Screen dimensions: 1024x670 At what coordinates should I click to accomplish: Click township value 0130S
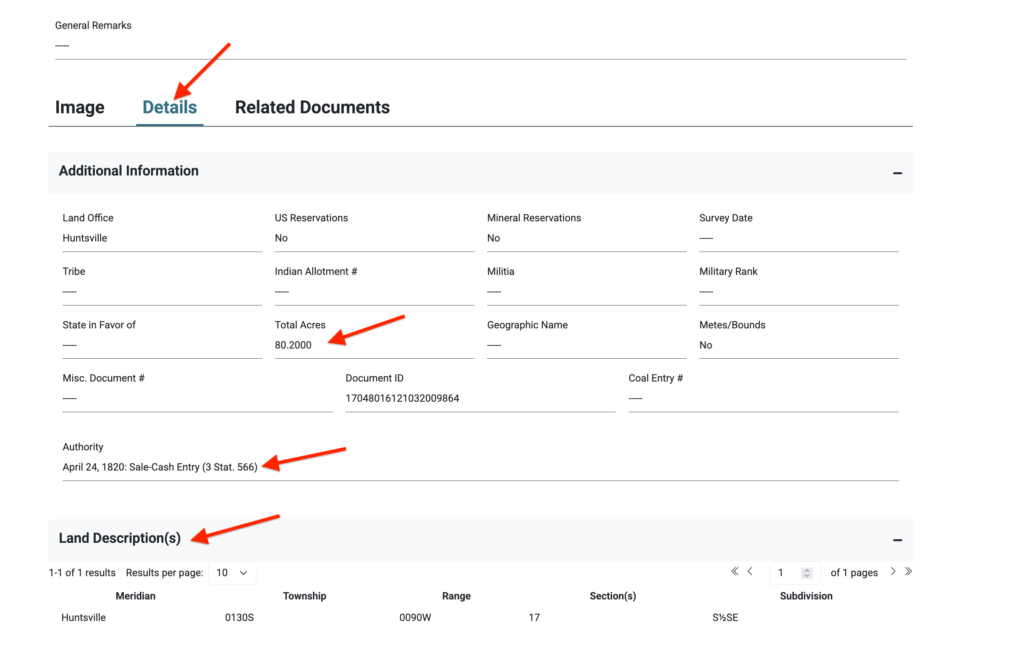(239, 618)
